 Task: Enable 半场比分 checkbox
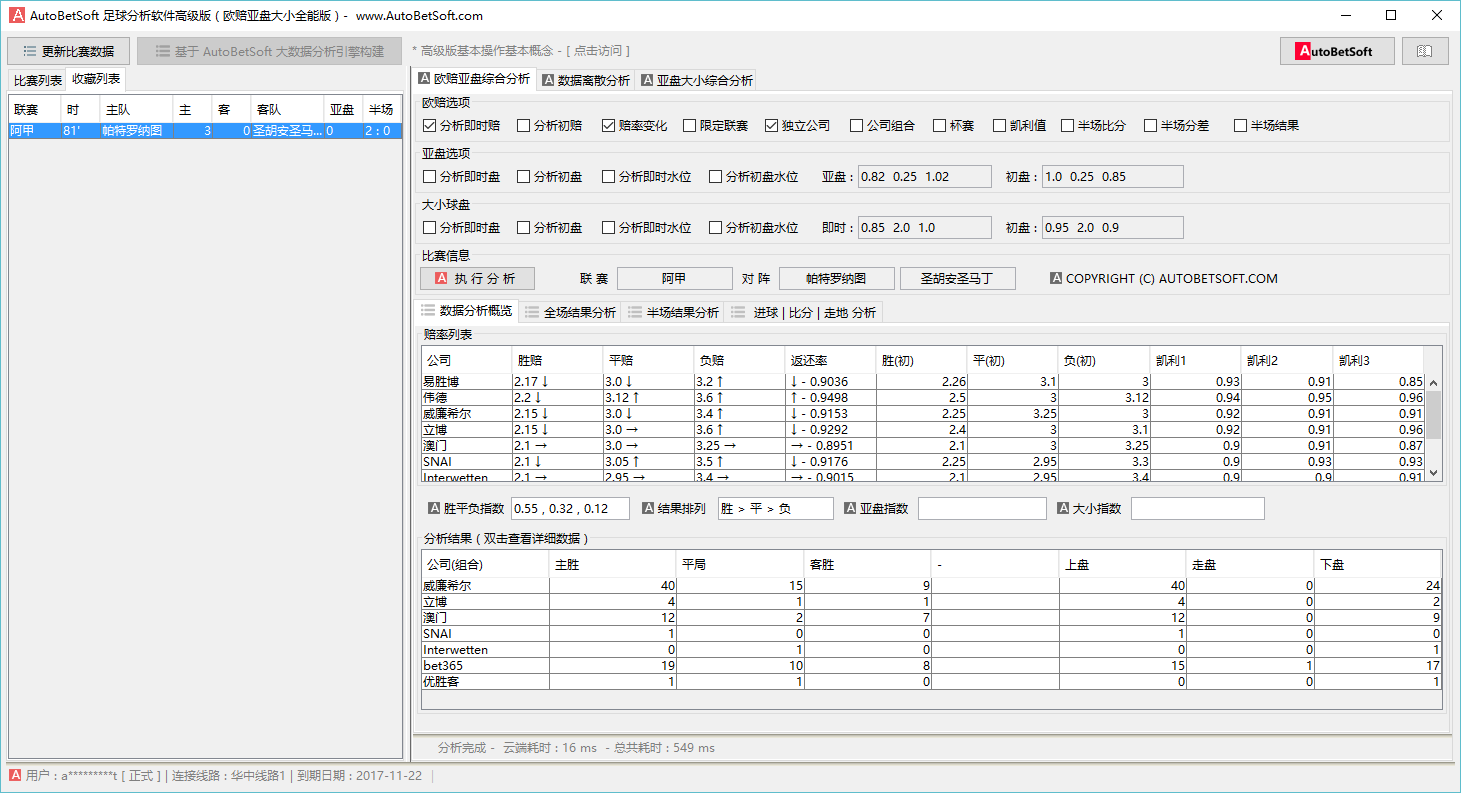pyautogui.click(x=1068, y=126)
